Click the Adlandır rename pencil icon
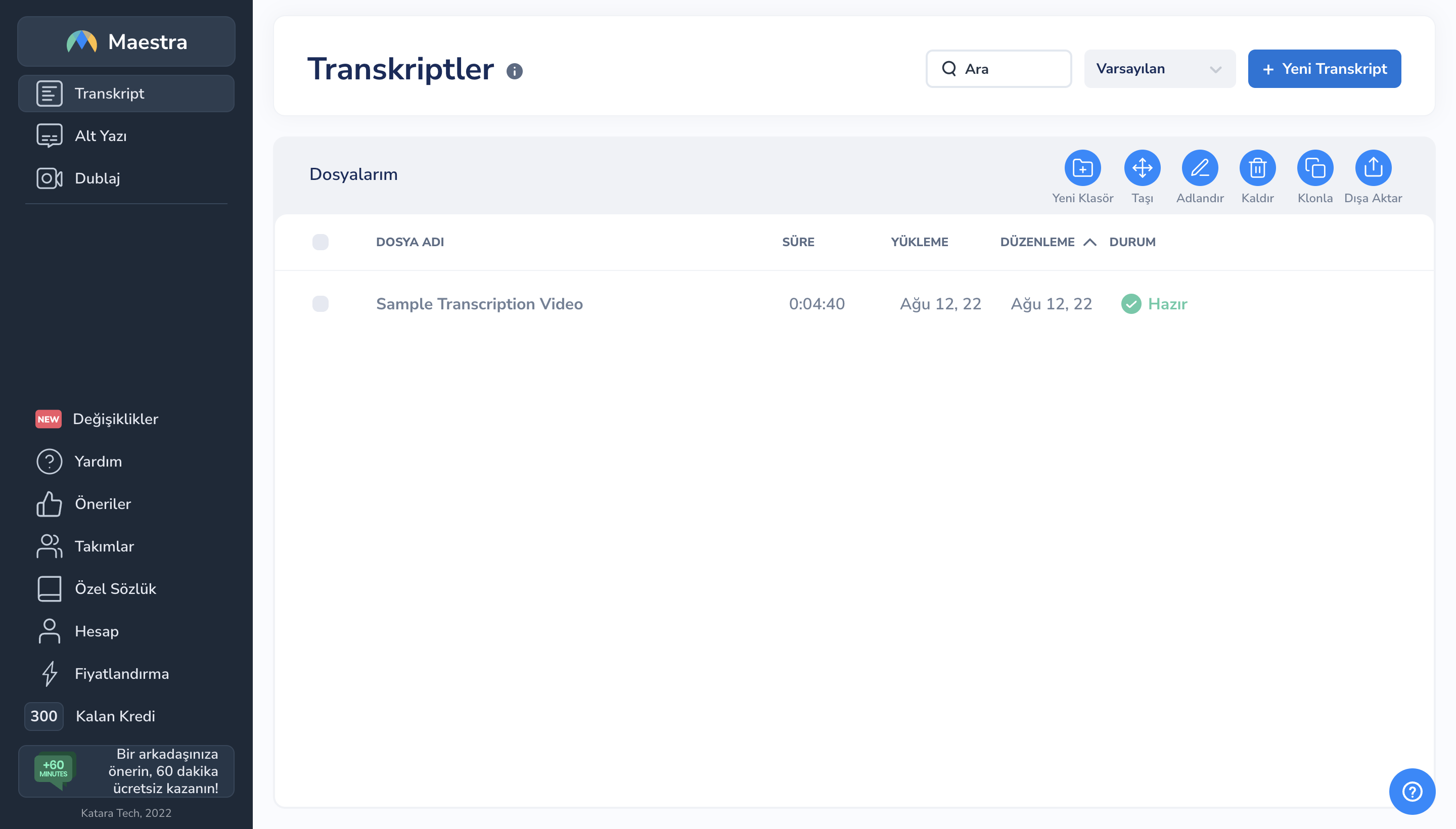Viewport: 1456px width, 829px height. (1199, 168)
